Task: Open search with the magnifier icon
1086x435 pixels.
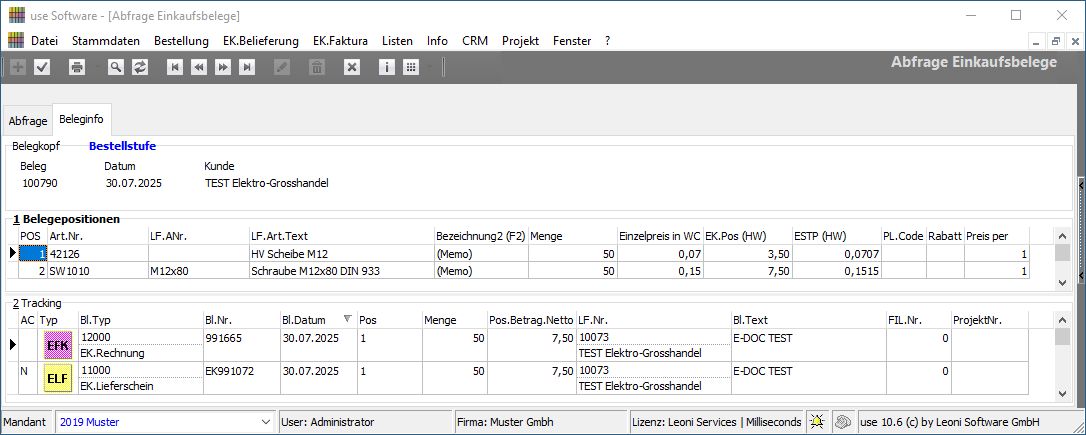Action: 116,67
